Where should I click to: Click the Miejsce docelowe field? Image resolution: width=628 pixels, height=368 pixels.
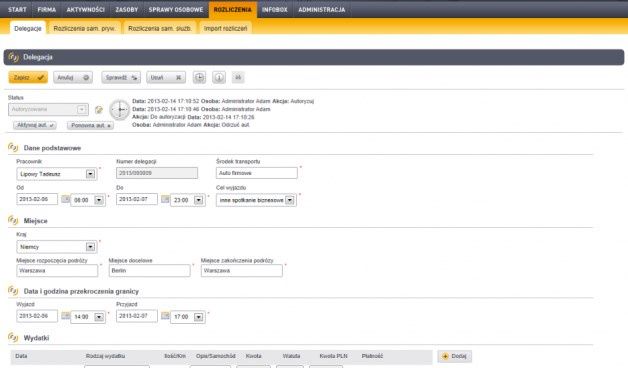coord(149,271)
